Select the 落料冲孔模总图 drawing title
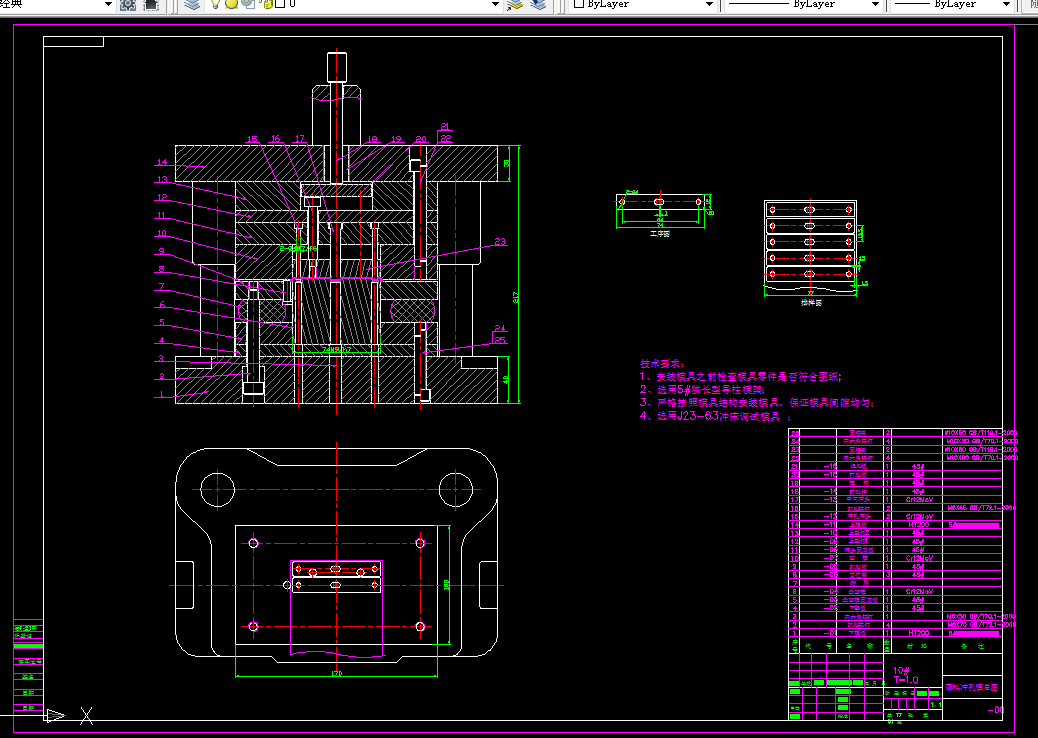 [x=971, y=688]
